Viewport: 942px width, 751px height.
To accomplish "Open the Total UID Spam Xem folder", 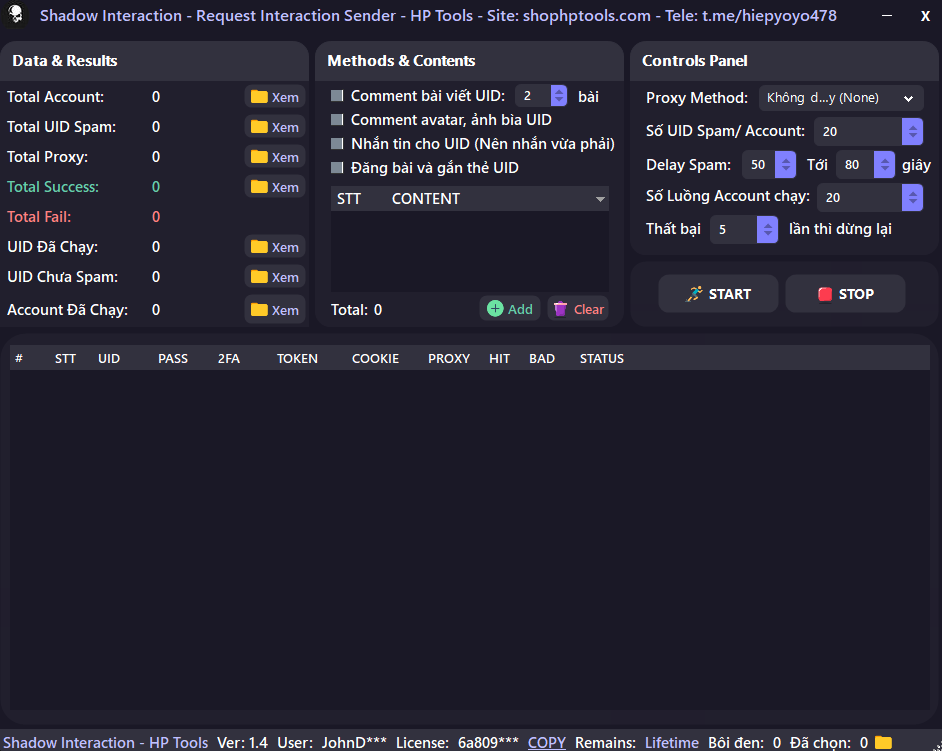I will [275, 127].
